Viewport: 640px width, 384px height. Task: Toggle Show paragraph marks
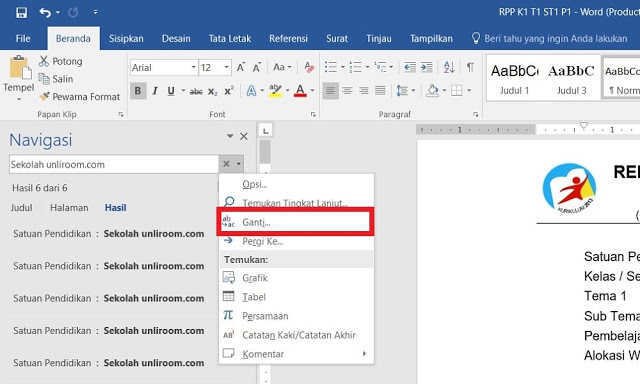pos(470,67)
